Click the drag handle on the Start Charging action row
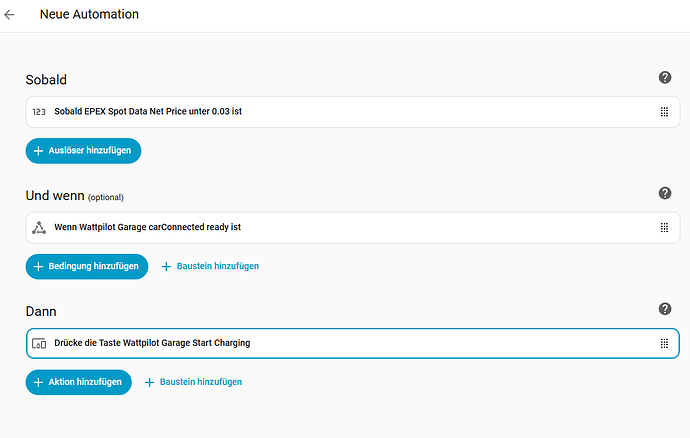This screenshot has width=690, height=438. (664, 343)
